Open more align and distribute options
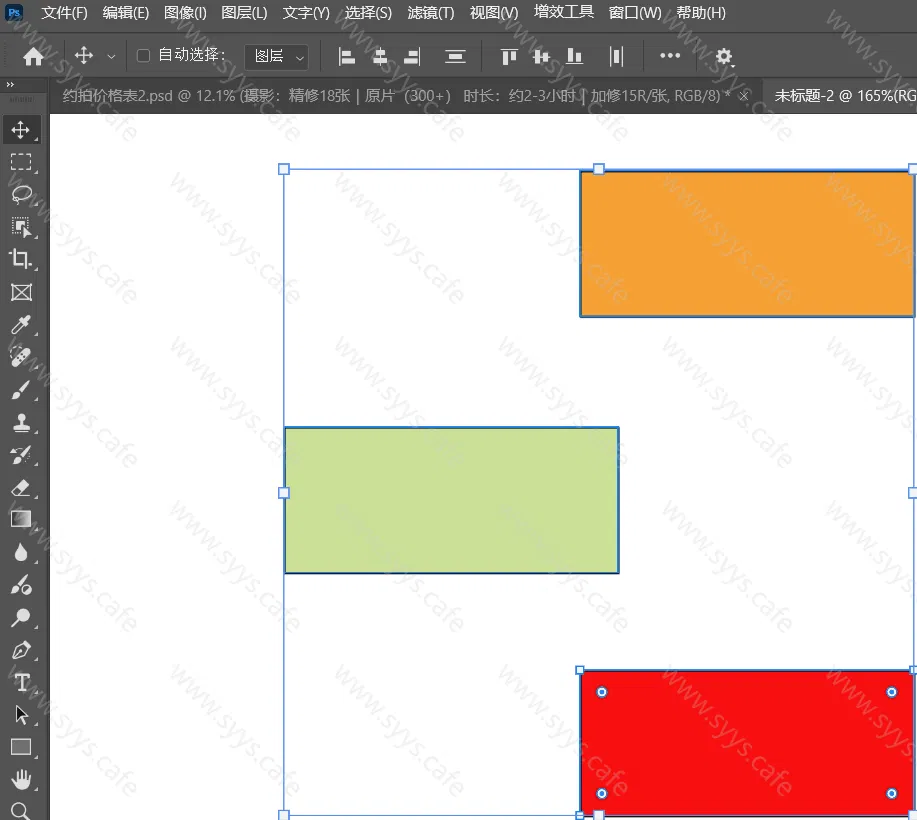Image resolution: width=917 pixels, height=820 pixels. tap(670, 56)
